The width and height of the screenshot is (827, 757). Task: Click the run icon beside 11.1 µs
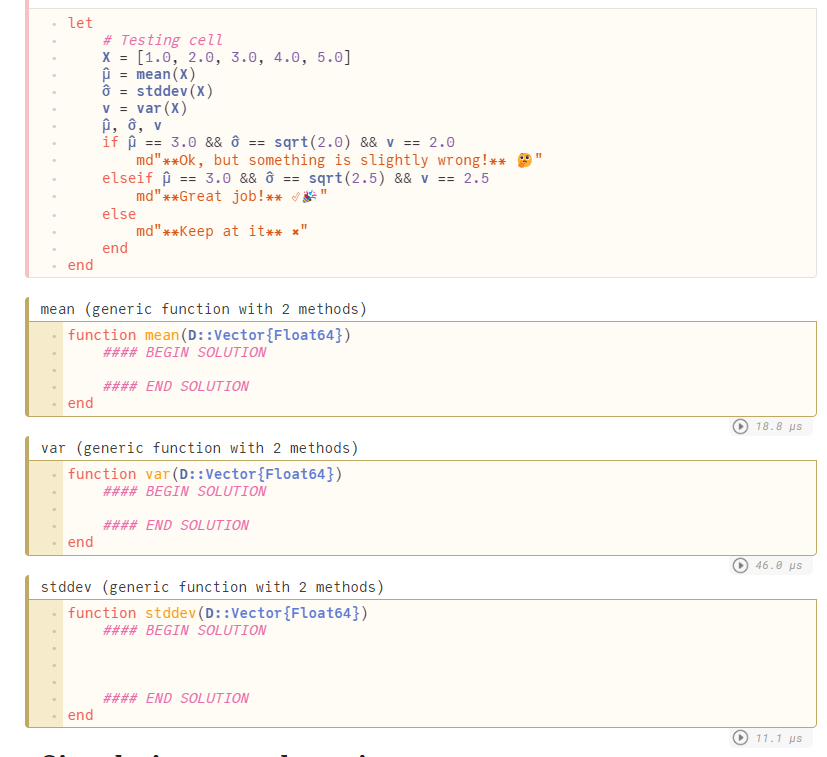(x=740, y=738)
